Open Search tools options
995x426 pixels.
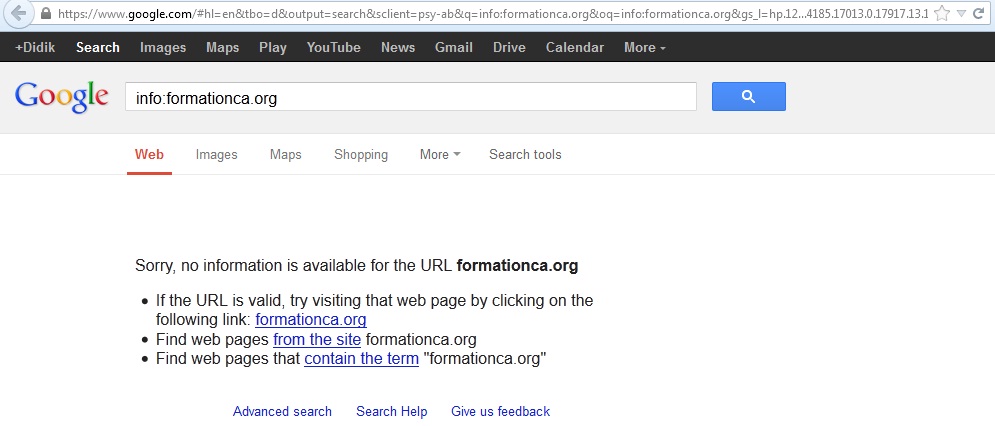[525, 155]
